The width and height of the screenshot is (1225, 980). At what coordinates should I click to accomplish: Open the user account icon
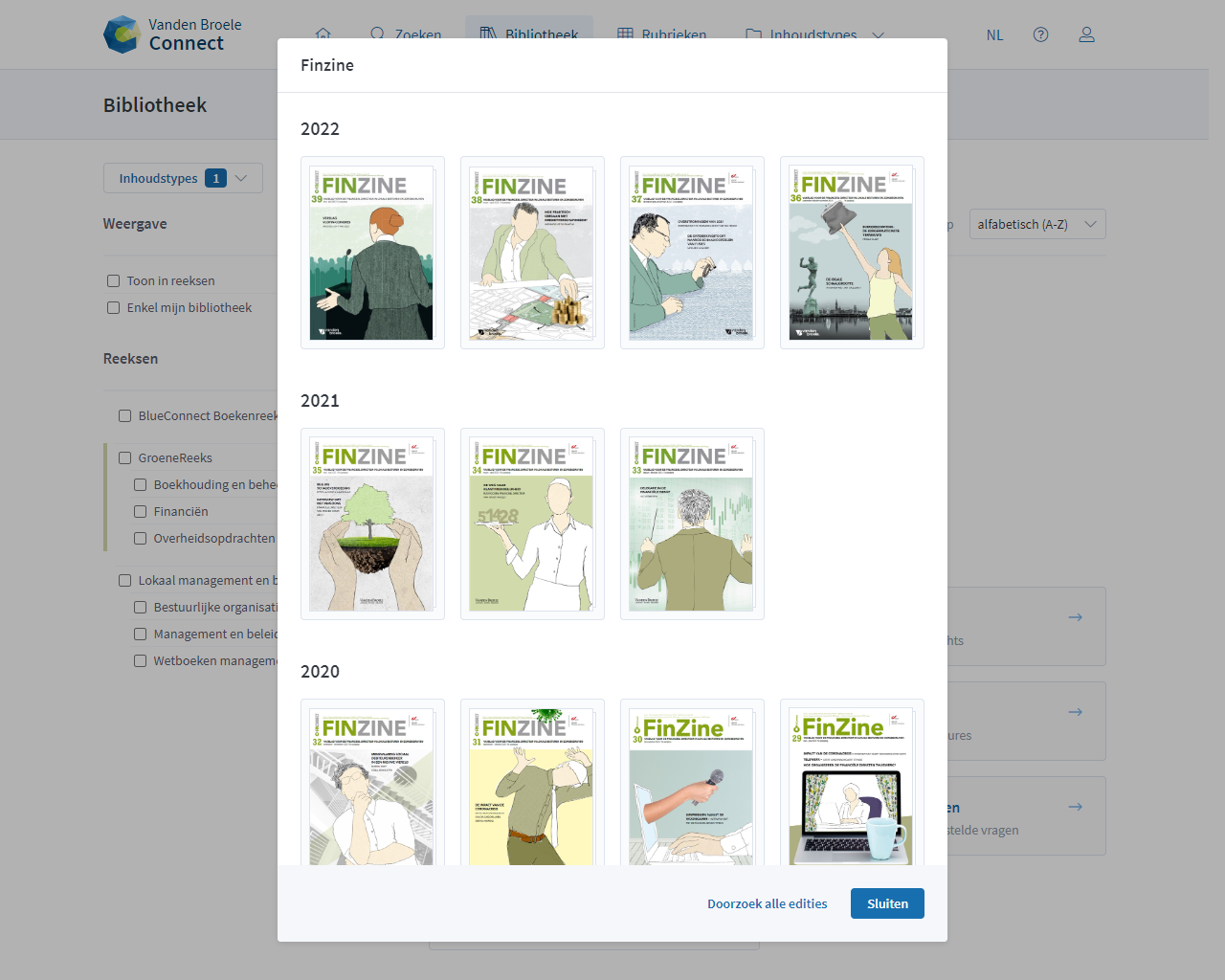(1087, 34)
